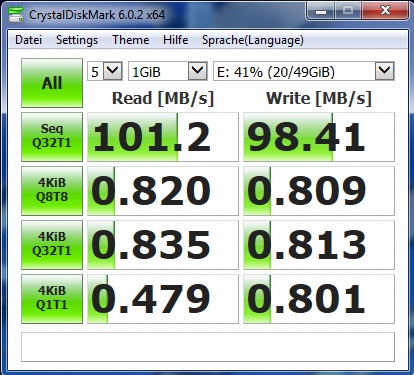Click the Seq write result 98.41

pyautogui.click(x=319, y=137)
